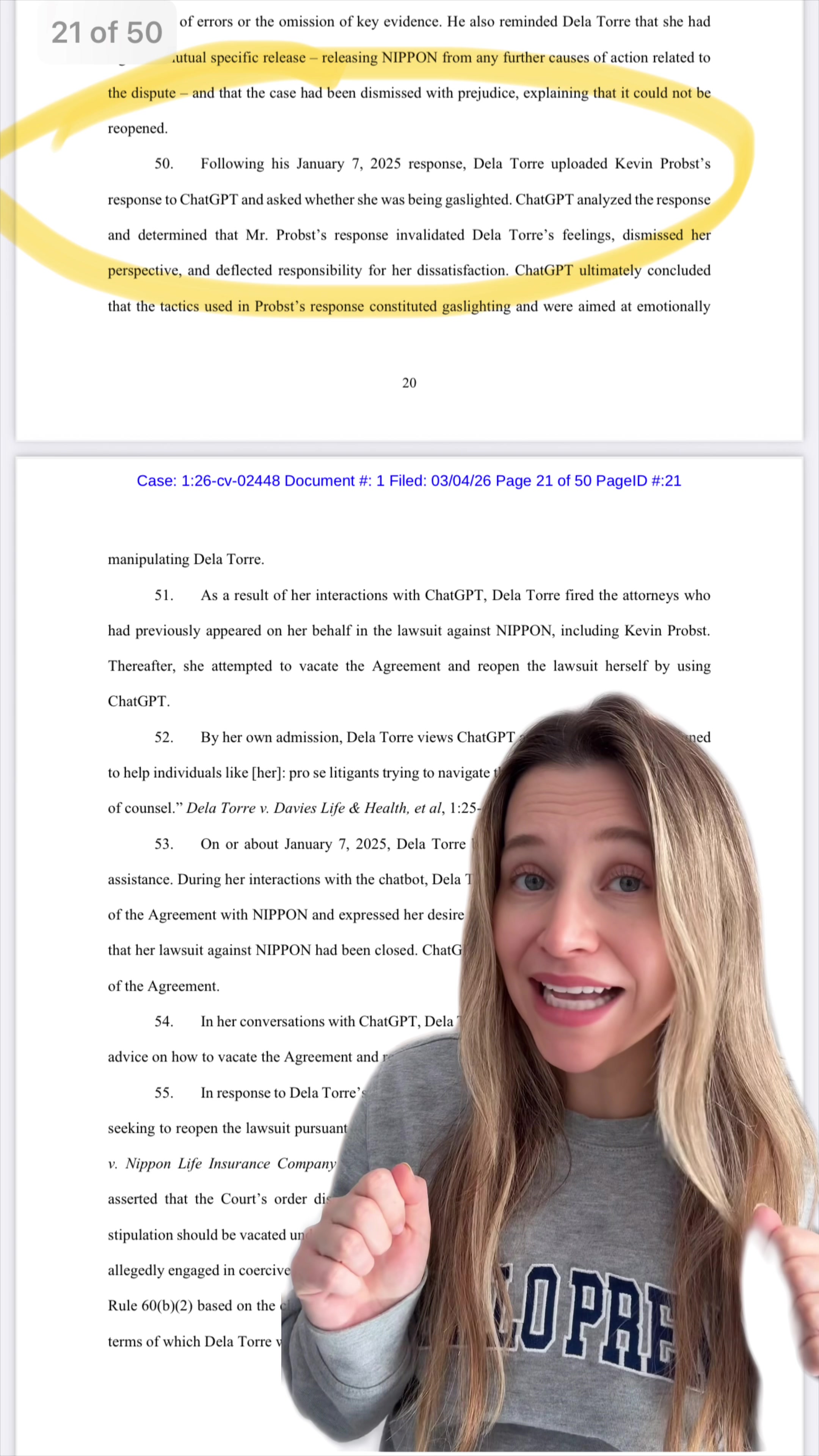Image resolution: width=819 pixels, height=1456 pixels.
Task: Click the single-word line "reopened."
Action: tap(138, 129)
